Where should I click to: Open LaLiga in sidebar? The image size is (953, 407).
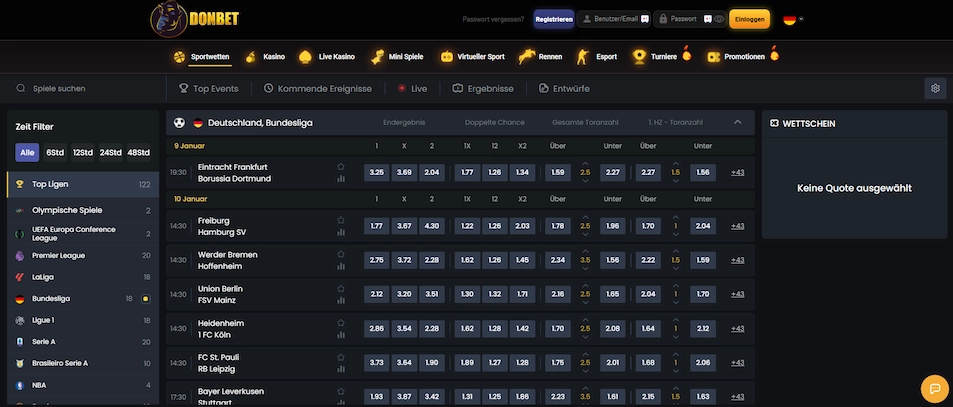(x=83, y=277)
